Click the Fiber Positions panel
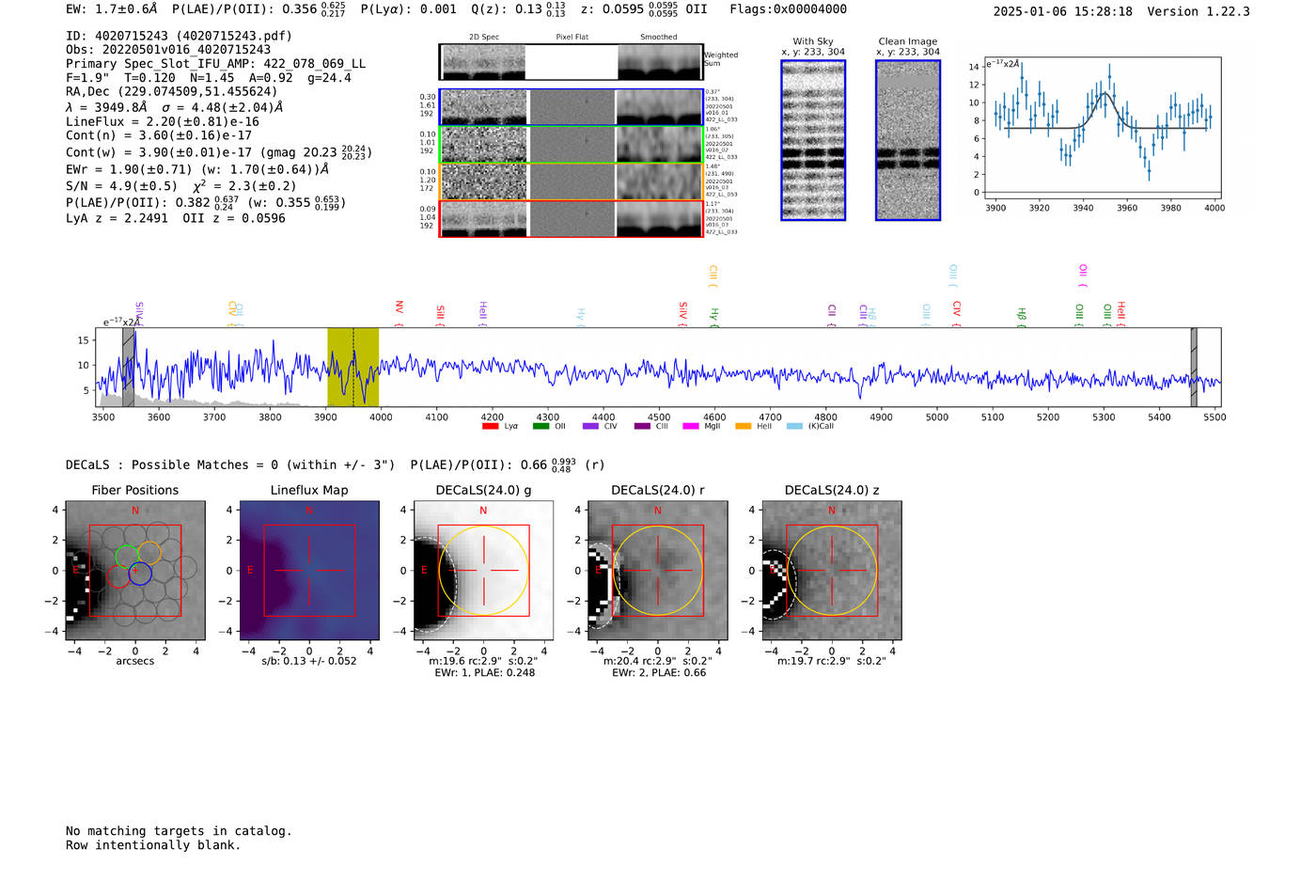The image size is (1316, 896). (x=135, y=571)
